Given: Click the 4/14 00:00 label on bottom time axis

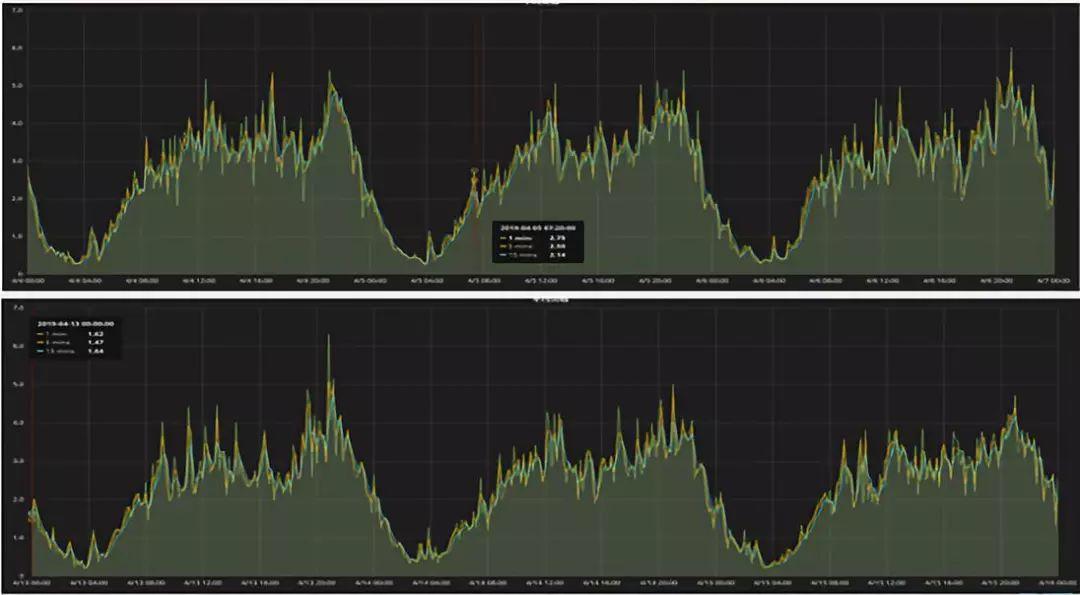Looking at the screenshot, I should click(x=374, y=583).
